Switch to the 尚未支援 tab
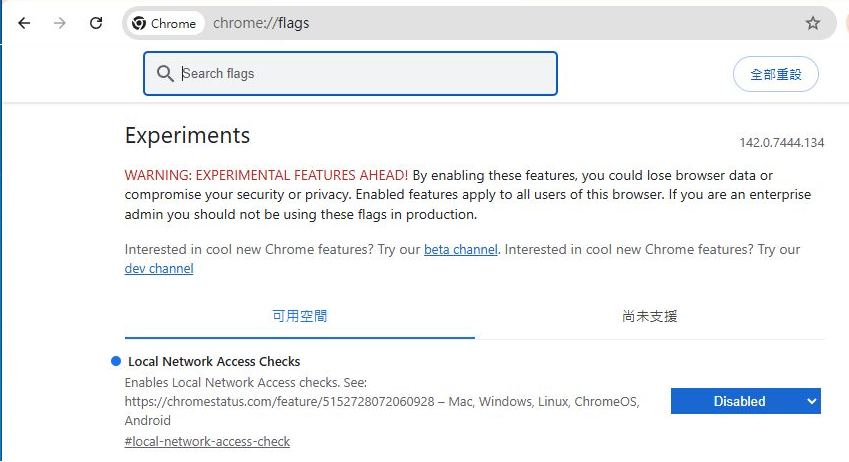849x462 pixels. coord(650,316)
